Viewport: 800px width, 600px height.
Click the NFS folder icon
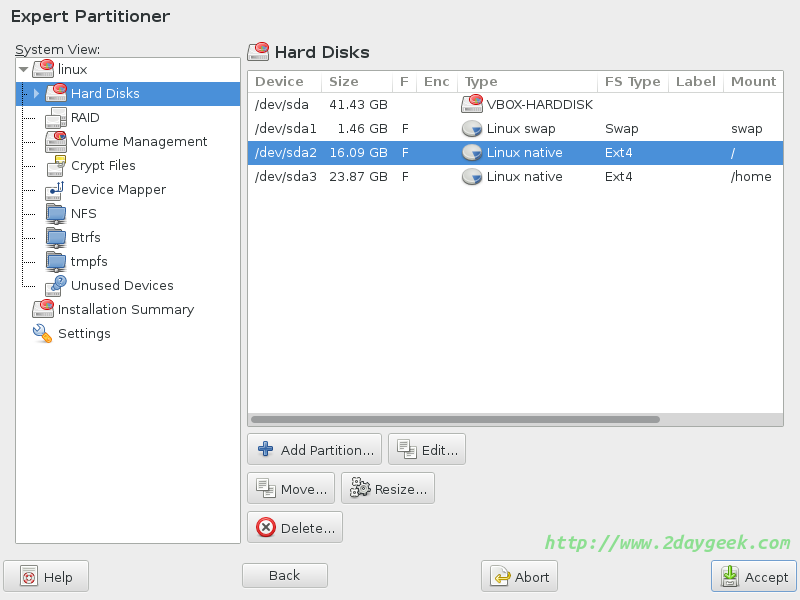(55, 214)
